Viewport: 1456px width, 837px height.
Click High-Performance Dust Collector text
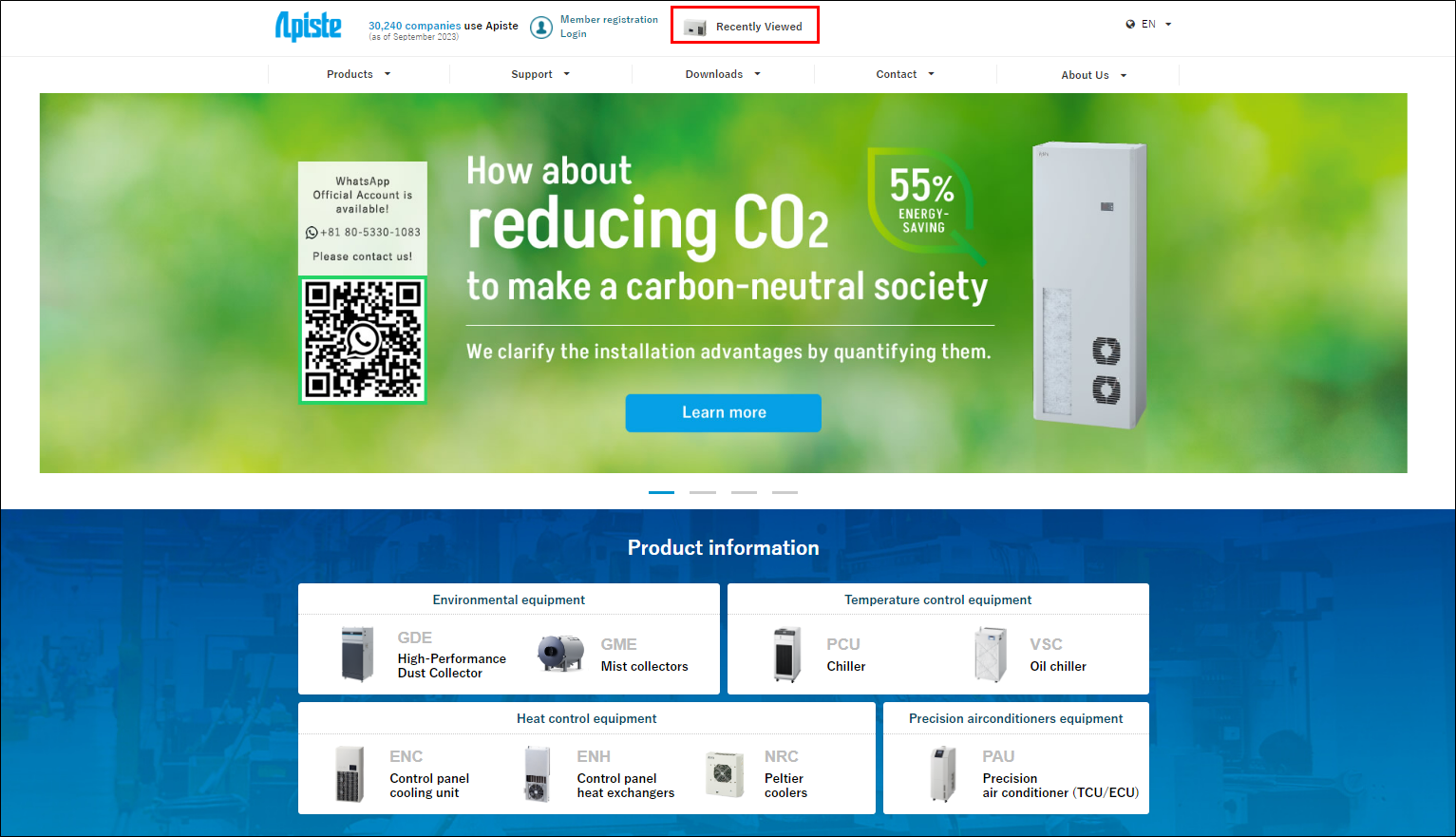pyautogui.click(x=452, y=666)
